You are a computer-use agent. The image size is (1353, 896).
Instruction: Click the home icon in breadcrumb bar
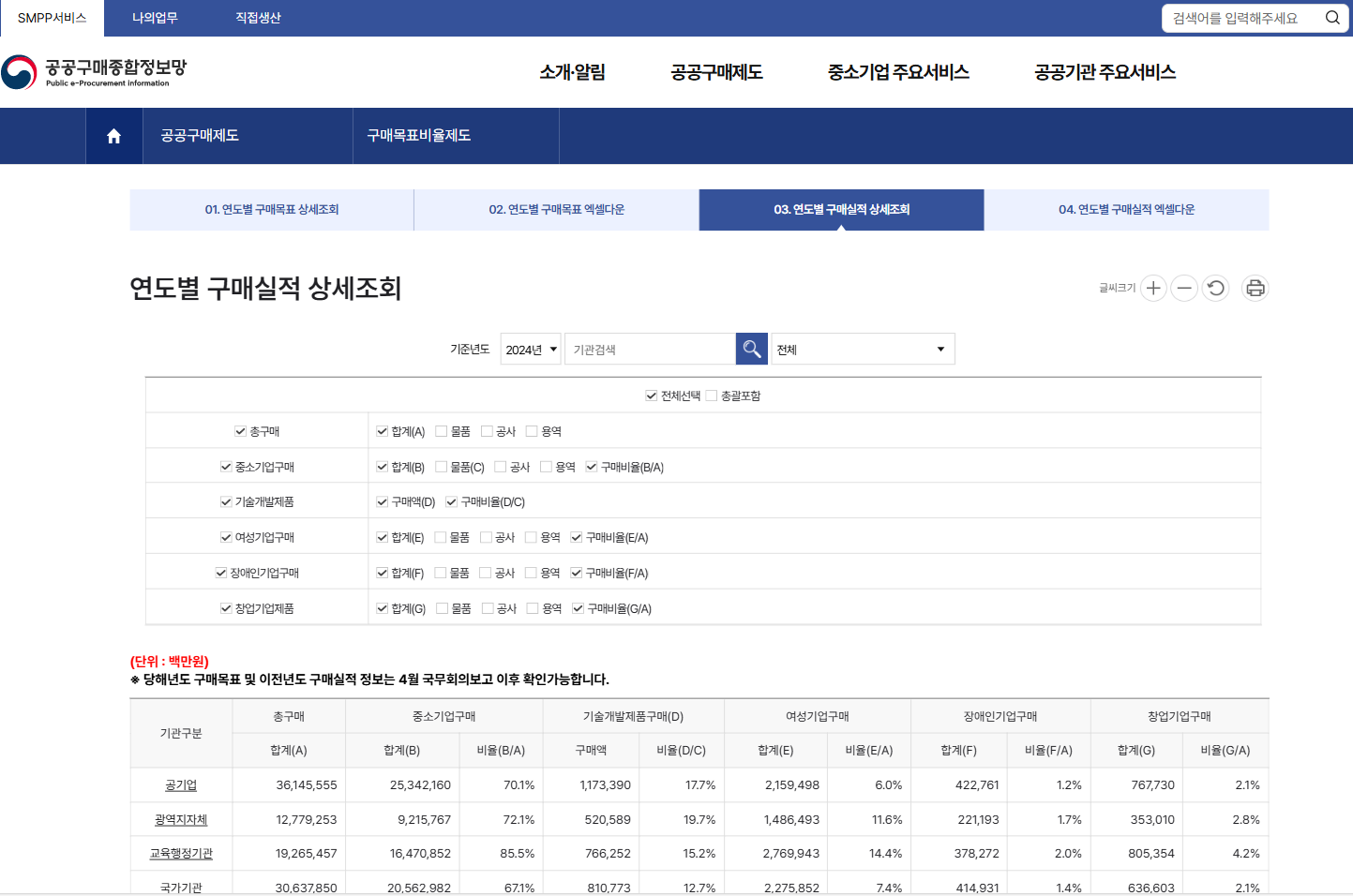(x=113, y=136)
